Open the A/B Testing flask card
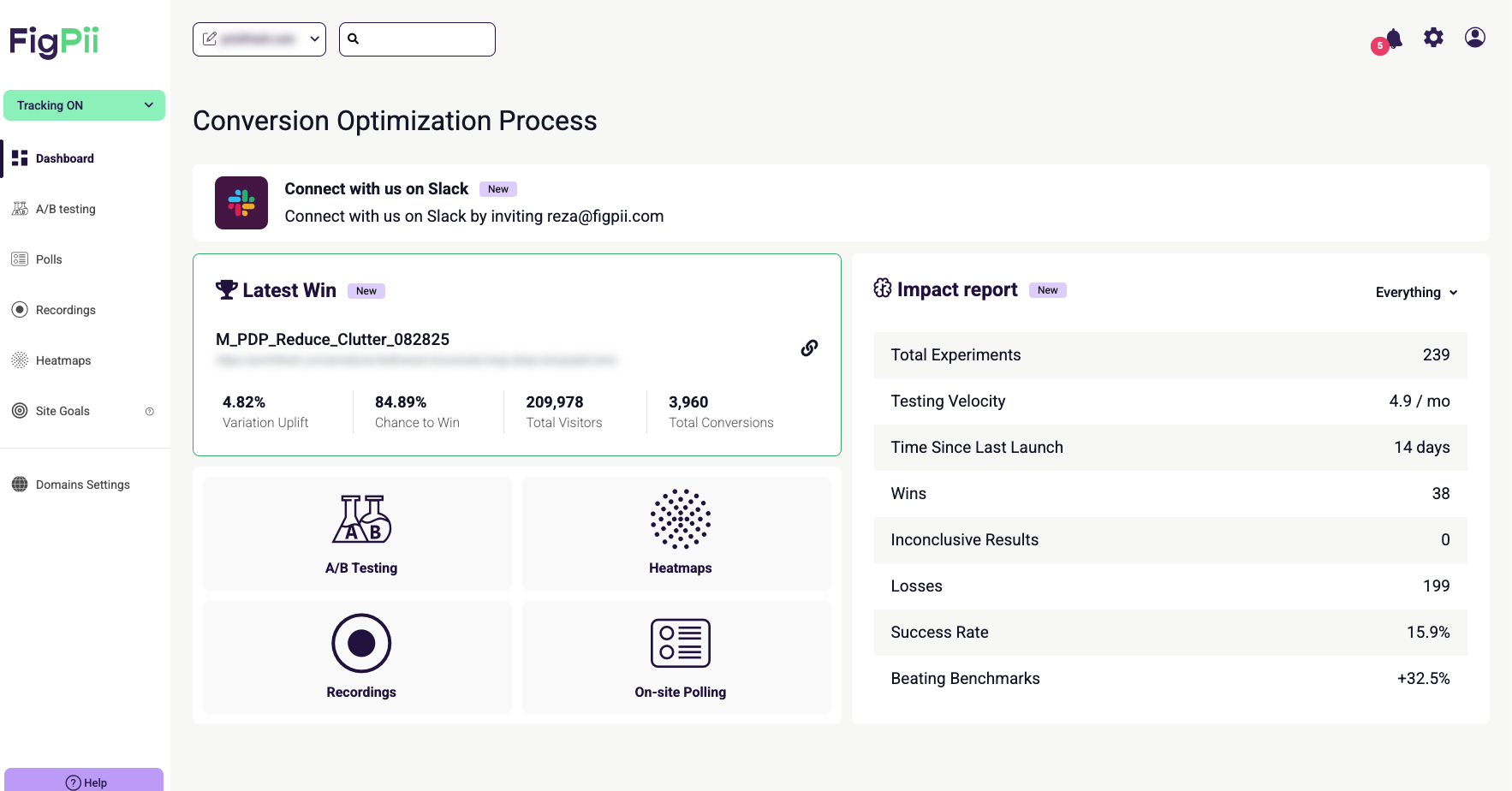This screenshot has height=791, width=1512. point(357,533)
